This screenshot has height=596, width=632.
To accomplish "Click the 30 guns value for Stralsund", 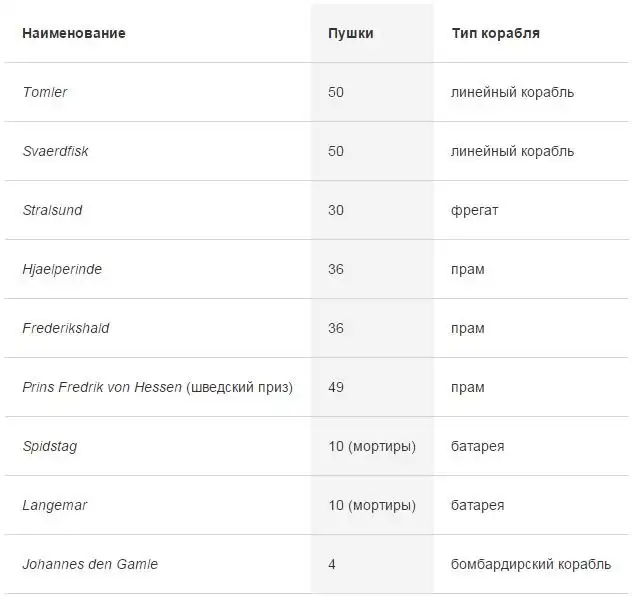I will [x=336, y=210].
